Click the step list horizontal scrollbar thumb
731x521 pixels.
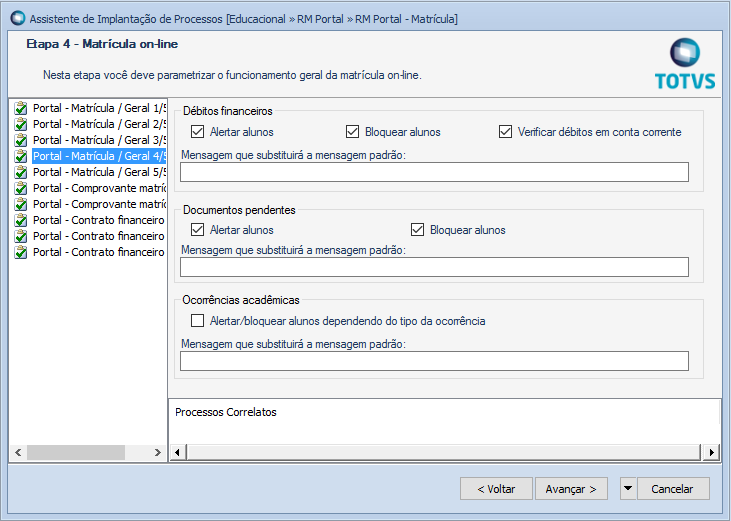pyautogui.click(x=76, y=452)
